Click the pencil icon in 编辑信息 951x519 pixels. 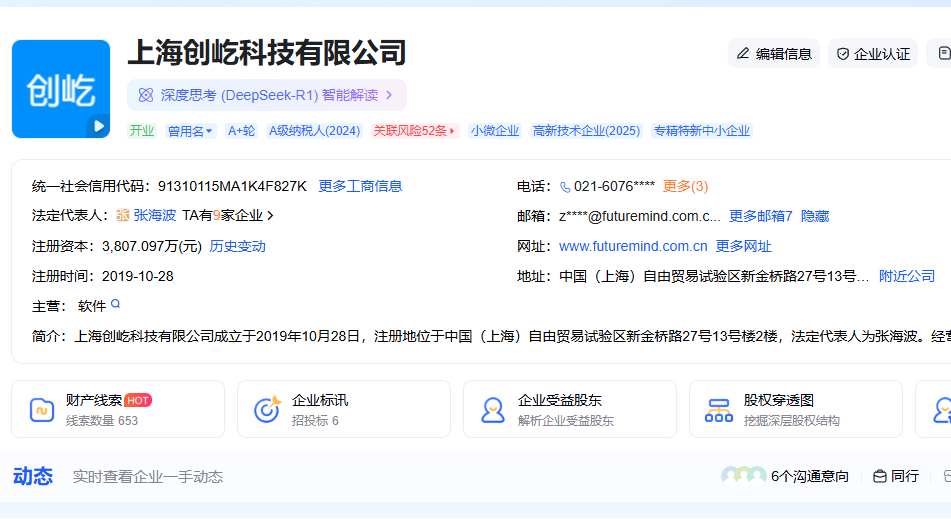(743, 53)
